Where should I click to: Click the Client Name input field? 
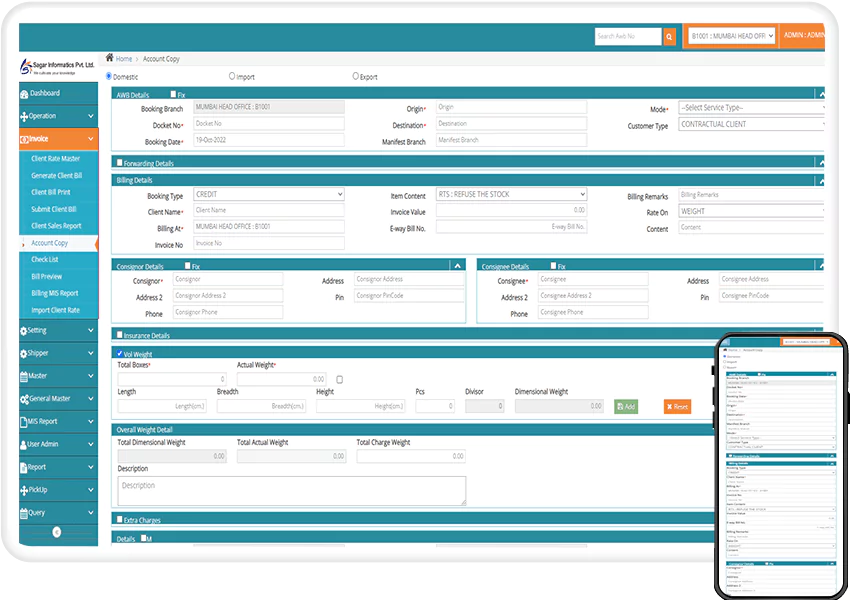pyautogui.click(x=269, y=210)
